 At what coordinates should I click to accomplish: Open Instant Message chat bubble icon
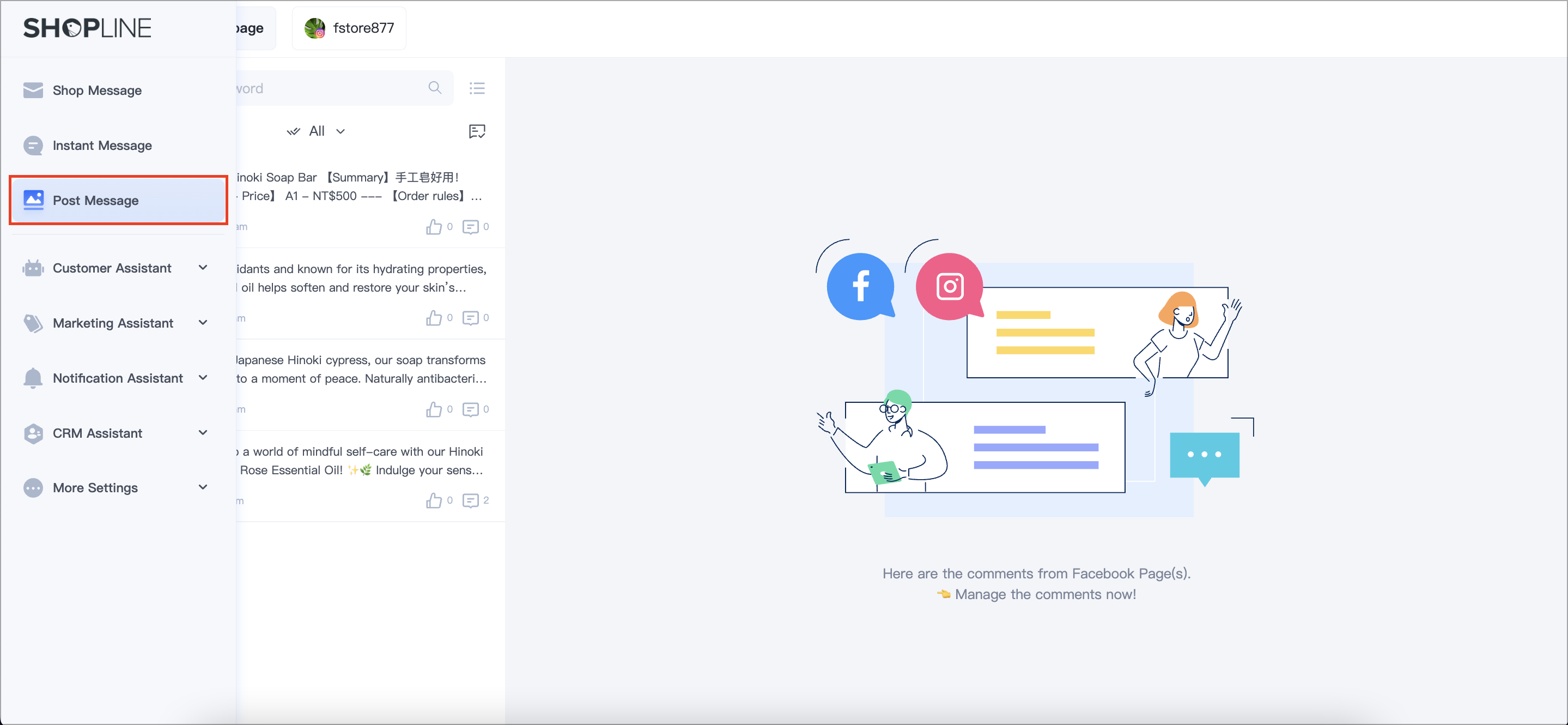pos(33,146)
